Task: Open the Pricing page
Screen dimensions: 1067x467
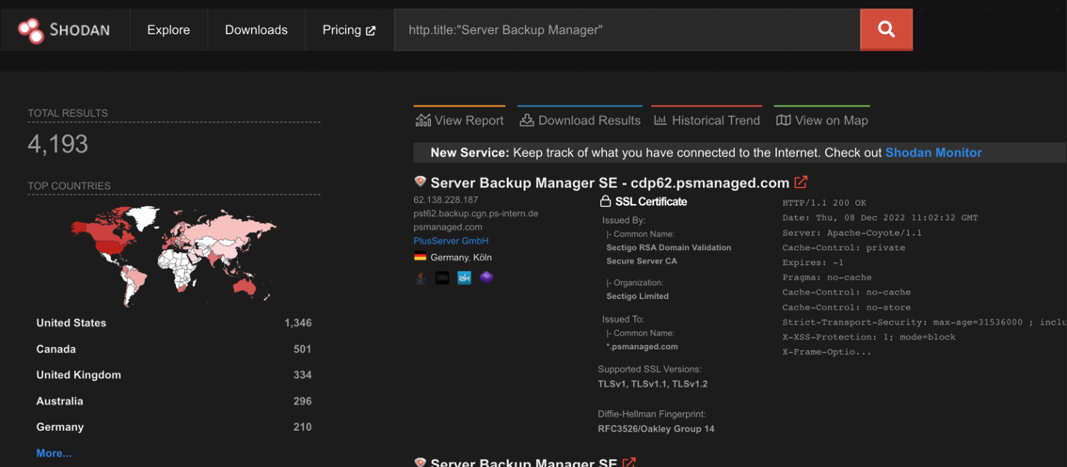Action: pyautogui.click(x=349, y=30)
